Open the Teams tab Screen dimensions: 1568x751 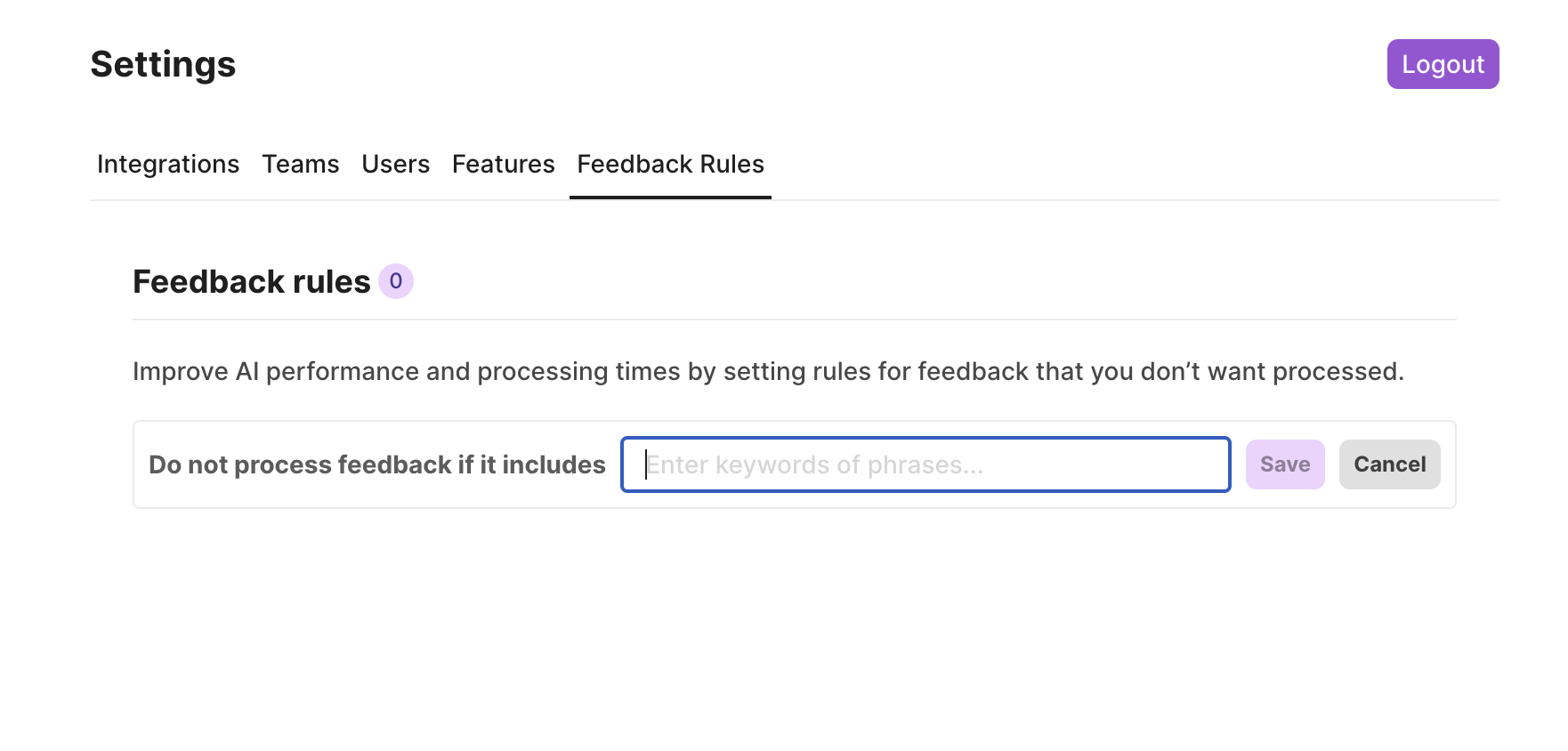[x=300, y=165]
